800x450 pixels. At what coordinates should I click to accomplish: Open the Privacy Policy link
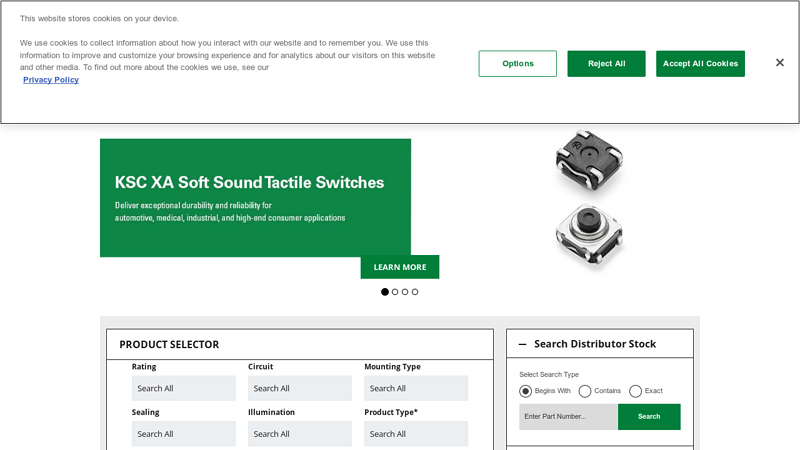(51, 80)
